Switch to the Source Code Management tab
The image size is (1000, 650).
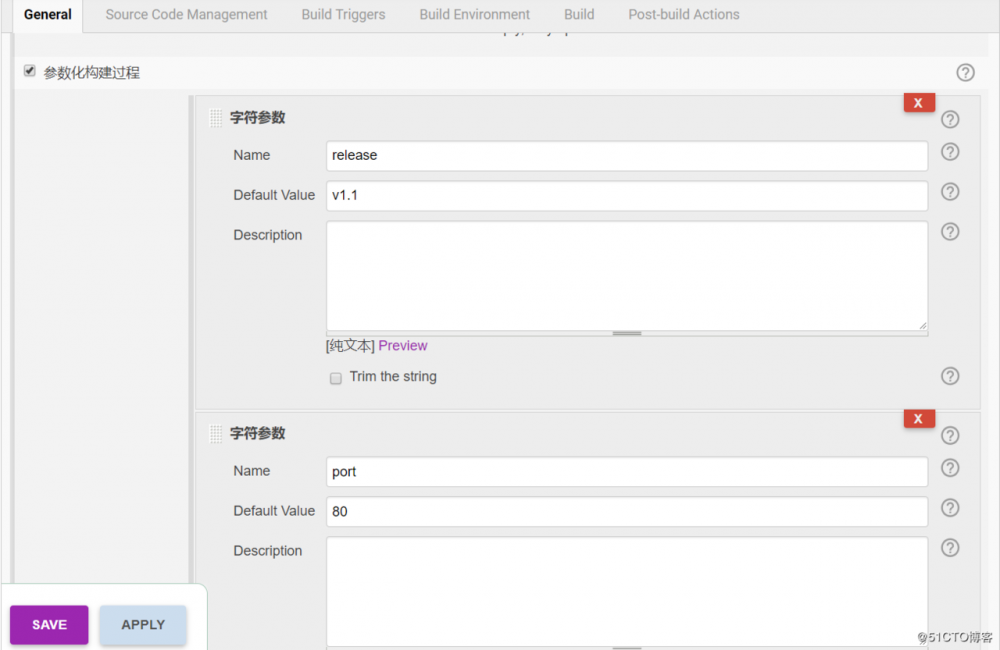coord(186,14)
